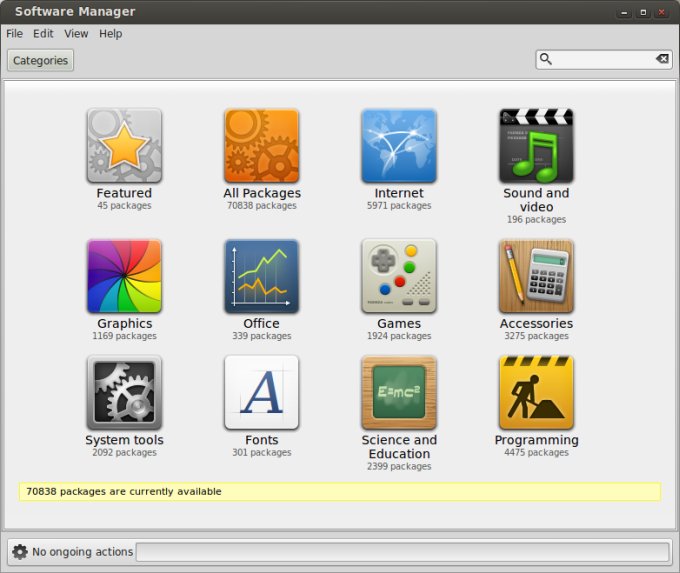Image resolution: width=680 pixels, height=573 pixels.
Task: Open the Featured category star icon
Action: [124, 146]
